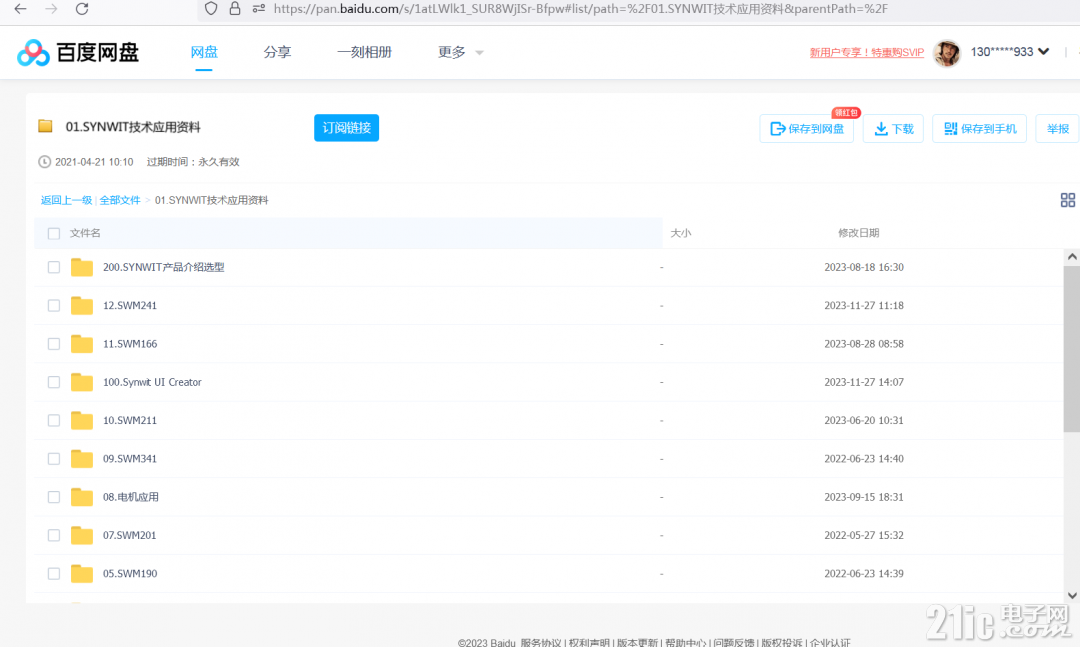This screenshot has width=1080, height=647.
Task: Click the scrollbar down arrow
Action: point(1072,595)
